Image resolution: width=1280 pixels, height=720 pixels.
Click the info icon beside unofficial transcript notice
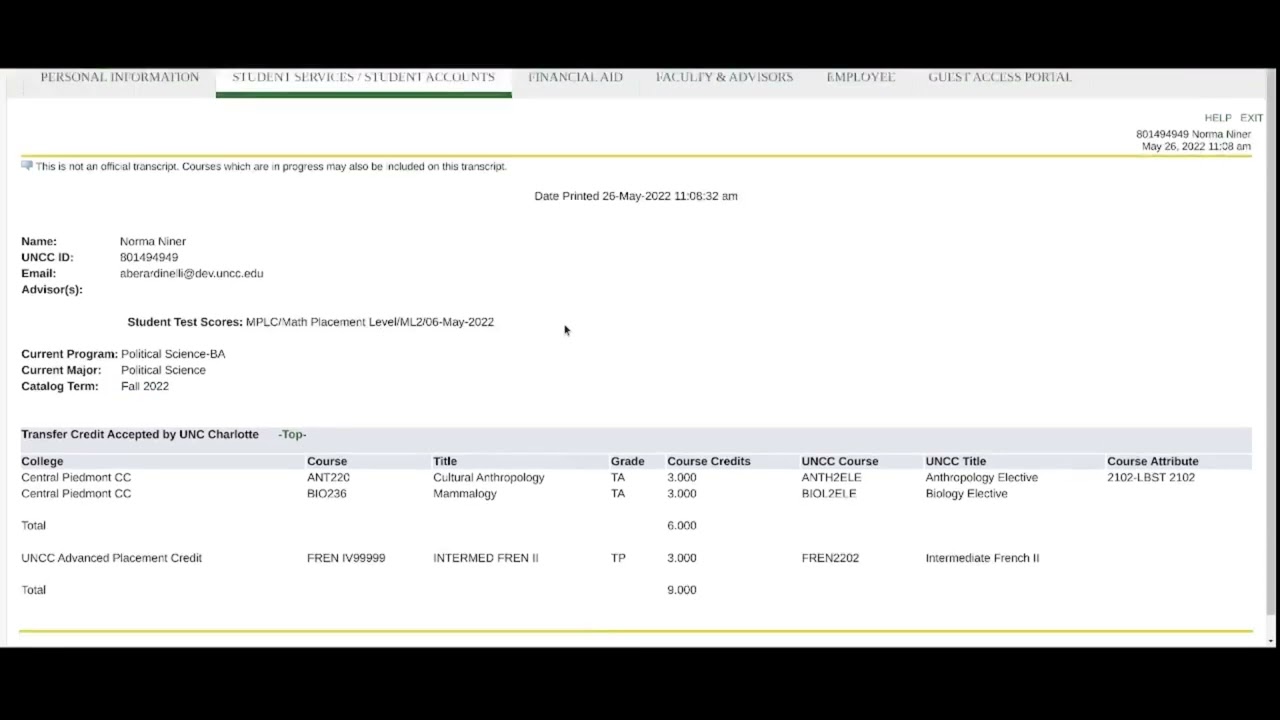[27, 166]
